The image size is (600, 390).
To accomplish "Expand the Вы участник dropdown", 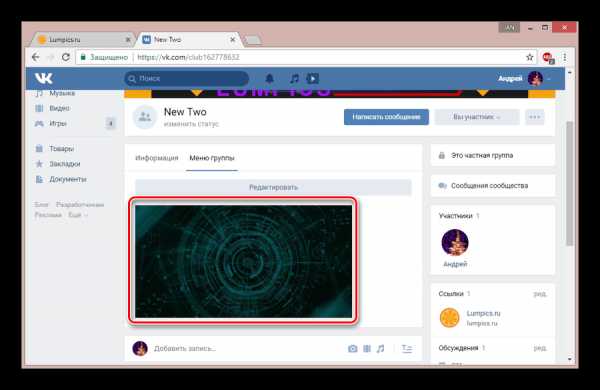I will coord(477,117).
